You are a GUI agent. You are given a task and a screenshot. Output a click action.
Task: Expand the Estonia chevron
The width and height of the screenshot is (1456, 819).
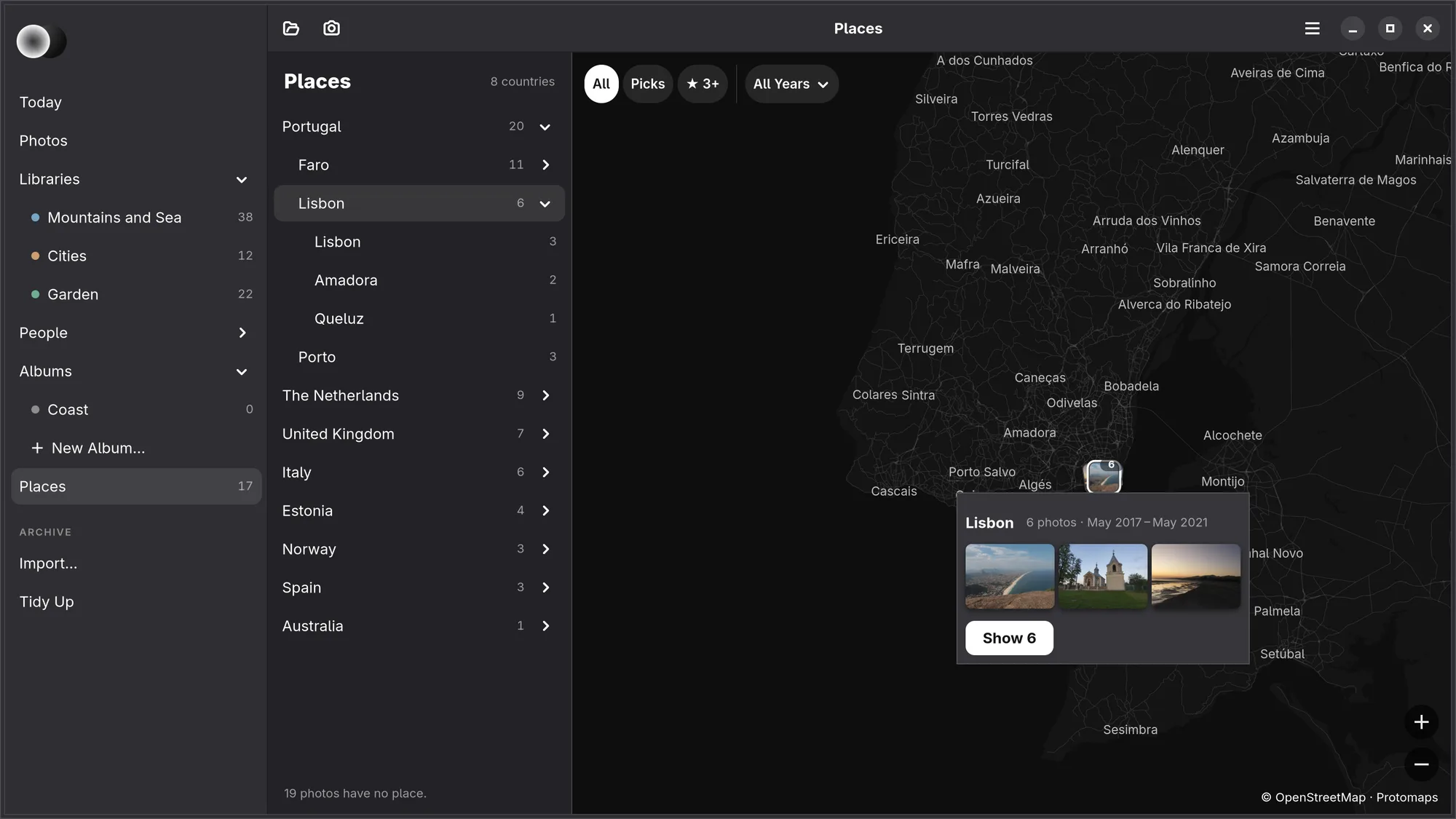click(x=546, y=511)
